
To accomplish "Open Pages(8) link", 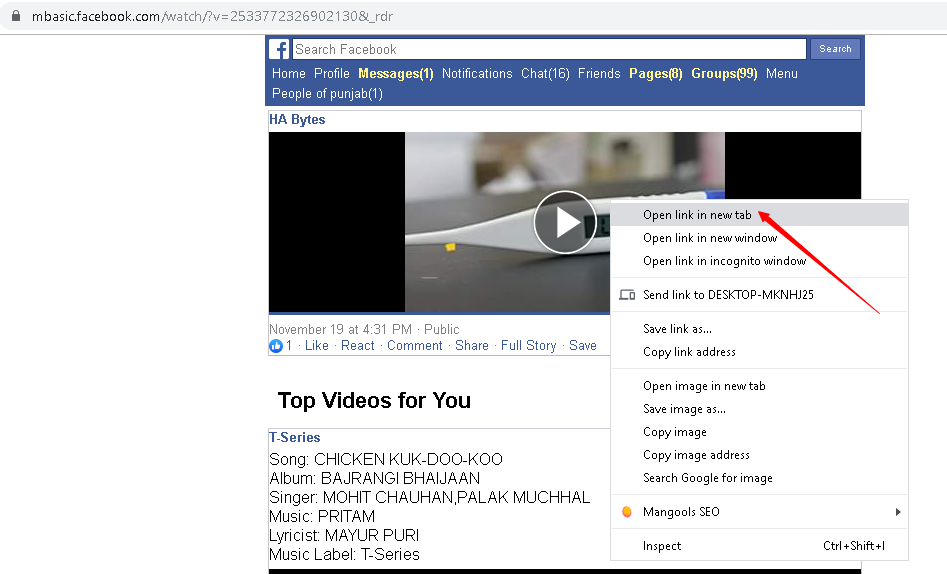I will tap(656, 73).
